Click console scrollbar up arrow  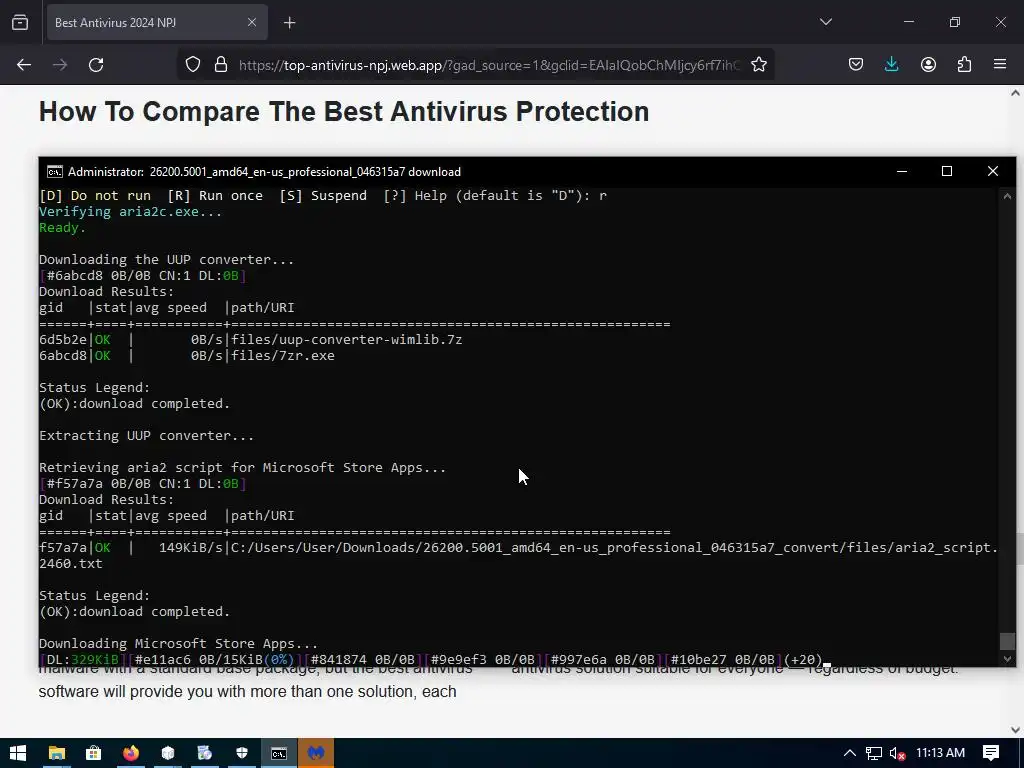pos(1007,196)
